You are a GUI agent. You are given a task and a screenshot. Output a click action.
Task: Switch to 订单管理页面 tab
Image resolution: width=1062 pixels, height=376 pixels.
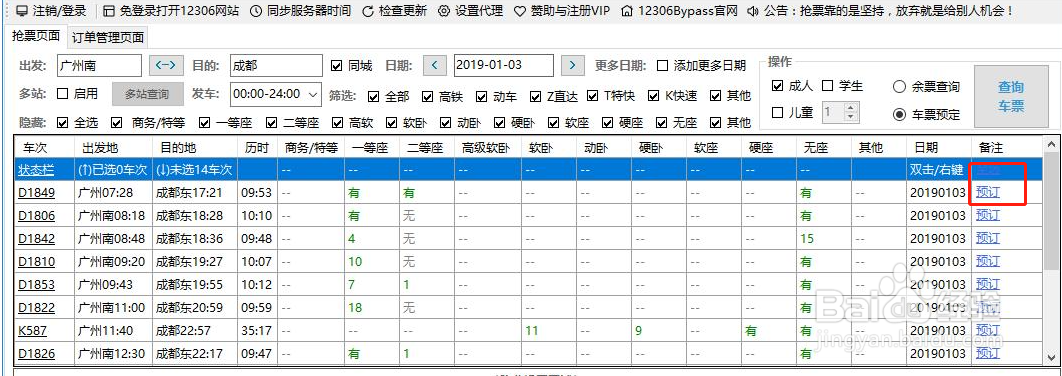108,37
